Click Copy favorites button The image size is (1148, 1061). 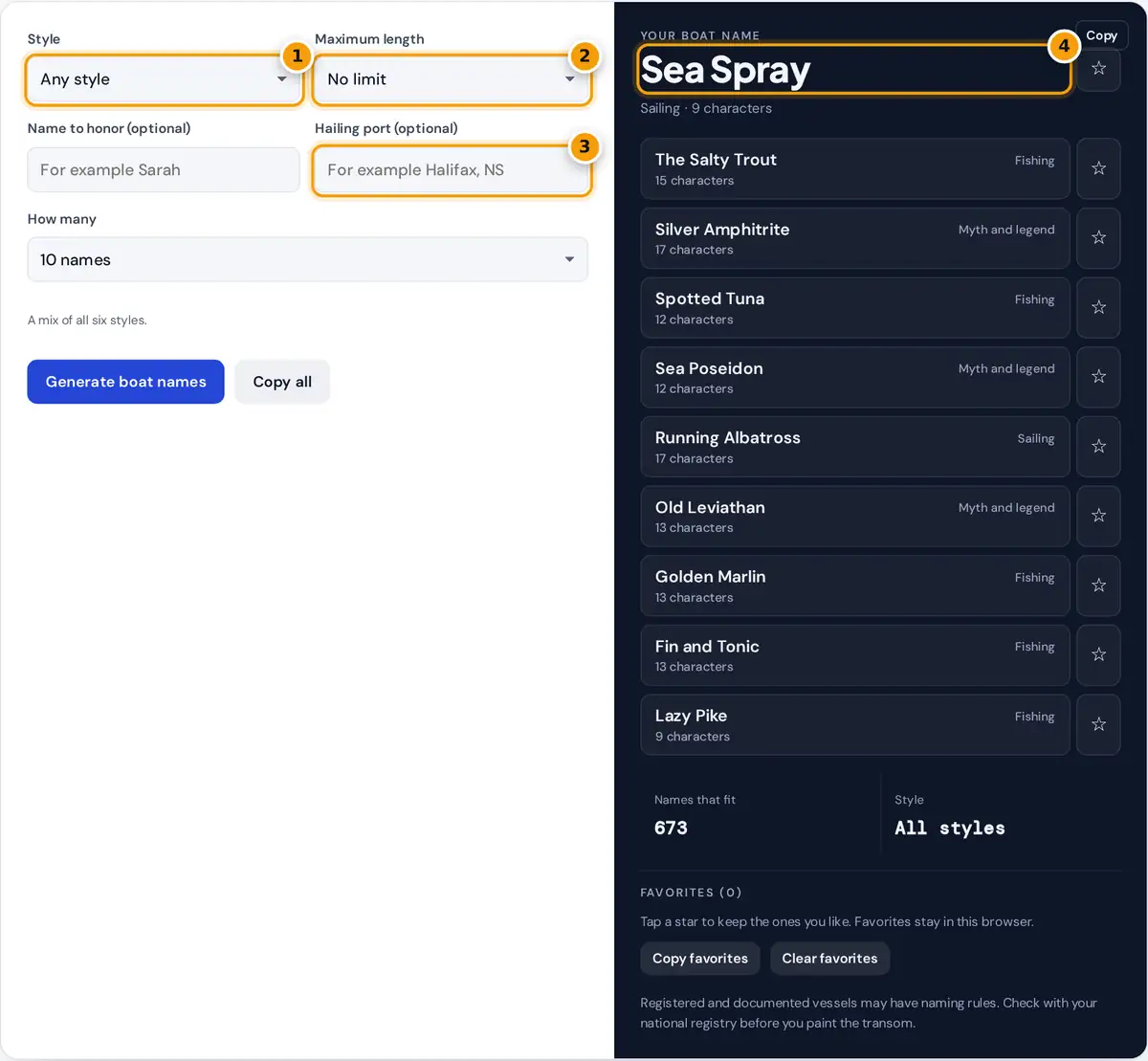(700, 959)
